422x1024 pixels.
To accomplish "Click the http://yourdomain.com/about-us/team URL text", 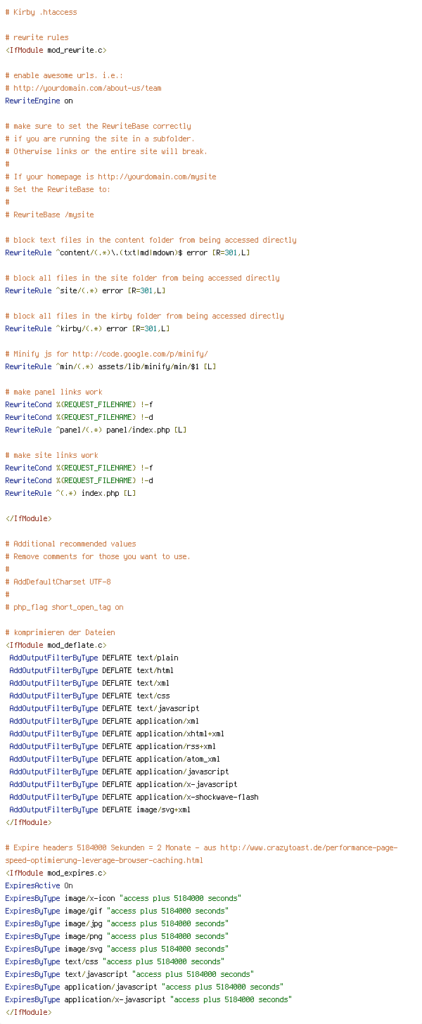I will (87, 88).
